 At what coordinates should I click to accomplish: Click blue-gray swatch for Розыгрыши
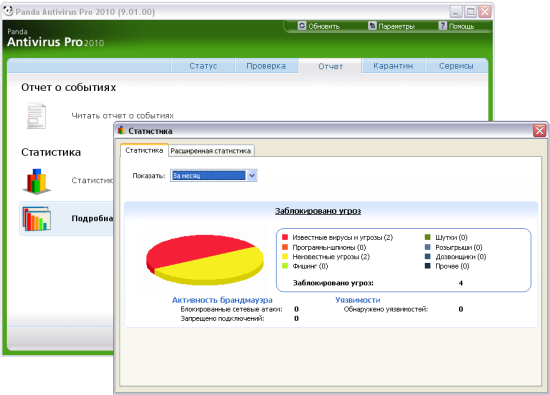428,247
